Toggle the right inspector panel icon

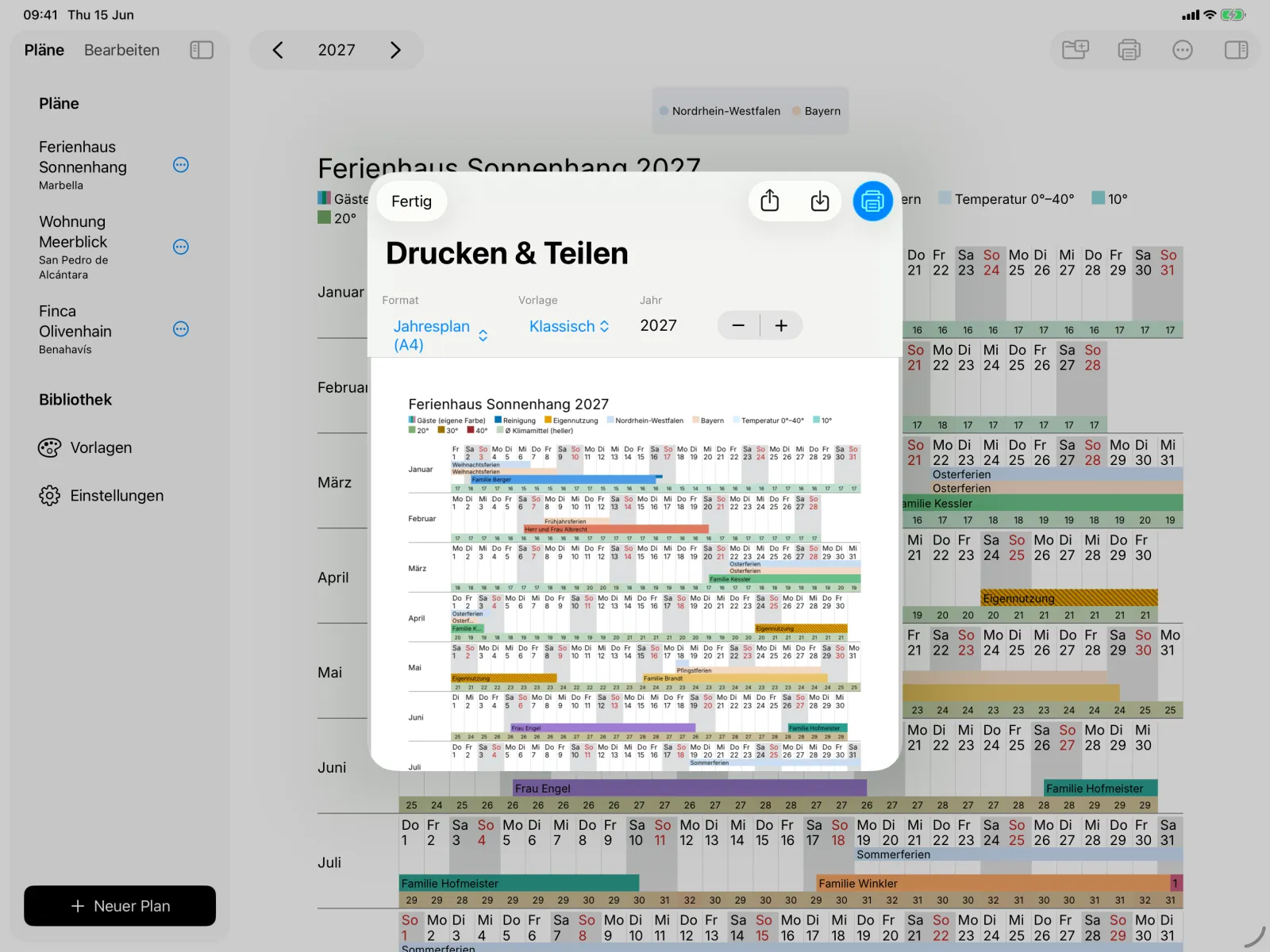click(1236, 50)
